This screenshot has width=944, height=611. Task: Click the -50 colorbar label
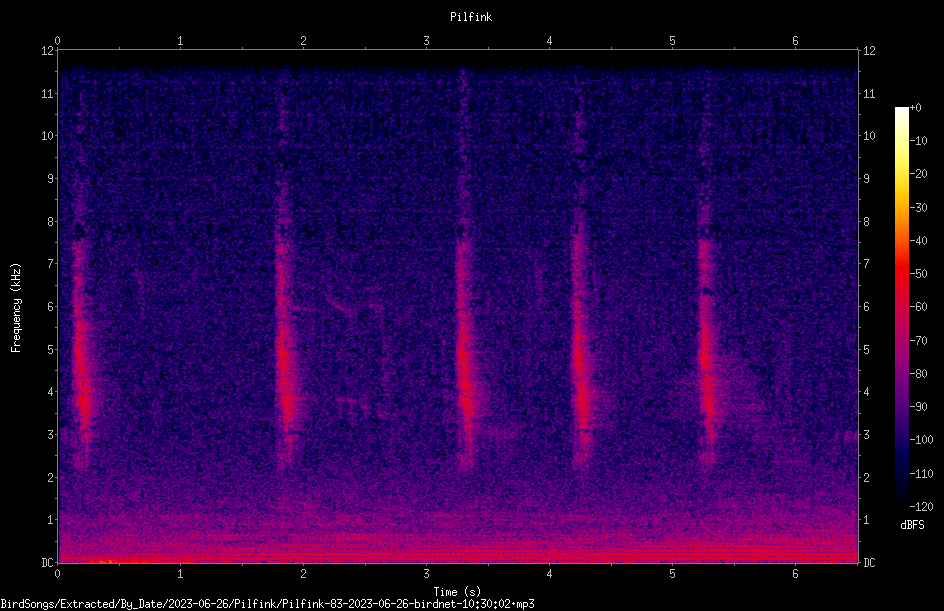[919, 274]
